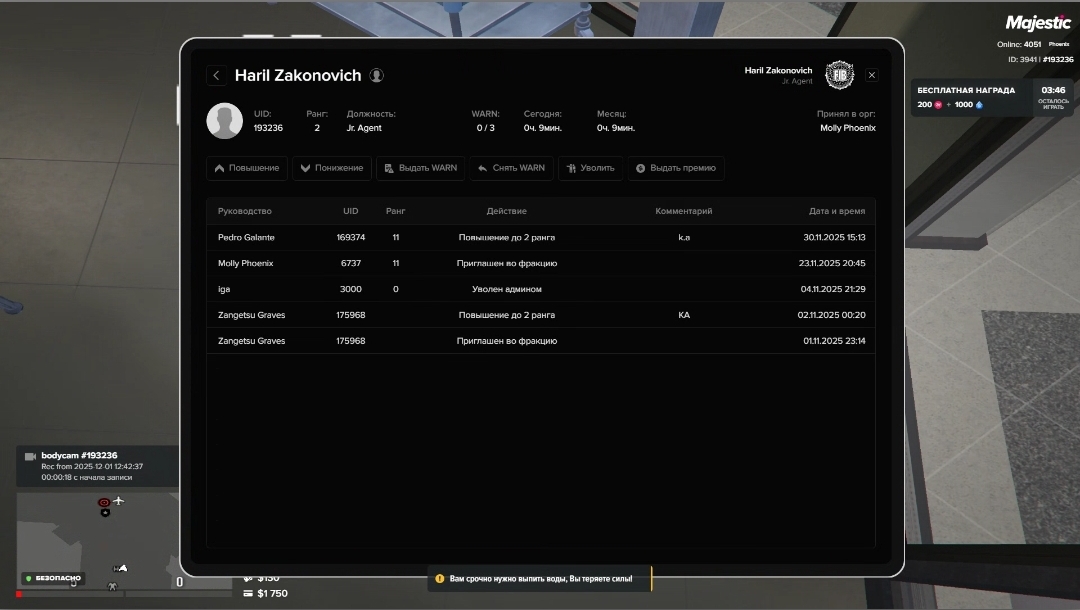Click the red target marker on minimap
Image resolution: width=1080 pixels, height=610 pixels.
(104, 503)
